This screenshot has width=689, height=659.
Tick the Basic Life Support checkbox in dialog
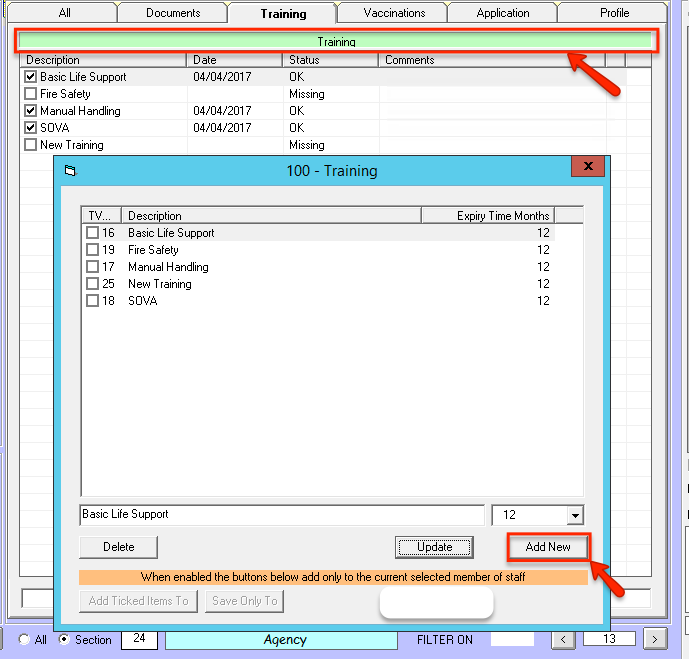(x=92, y=233)
